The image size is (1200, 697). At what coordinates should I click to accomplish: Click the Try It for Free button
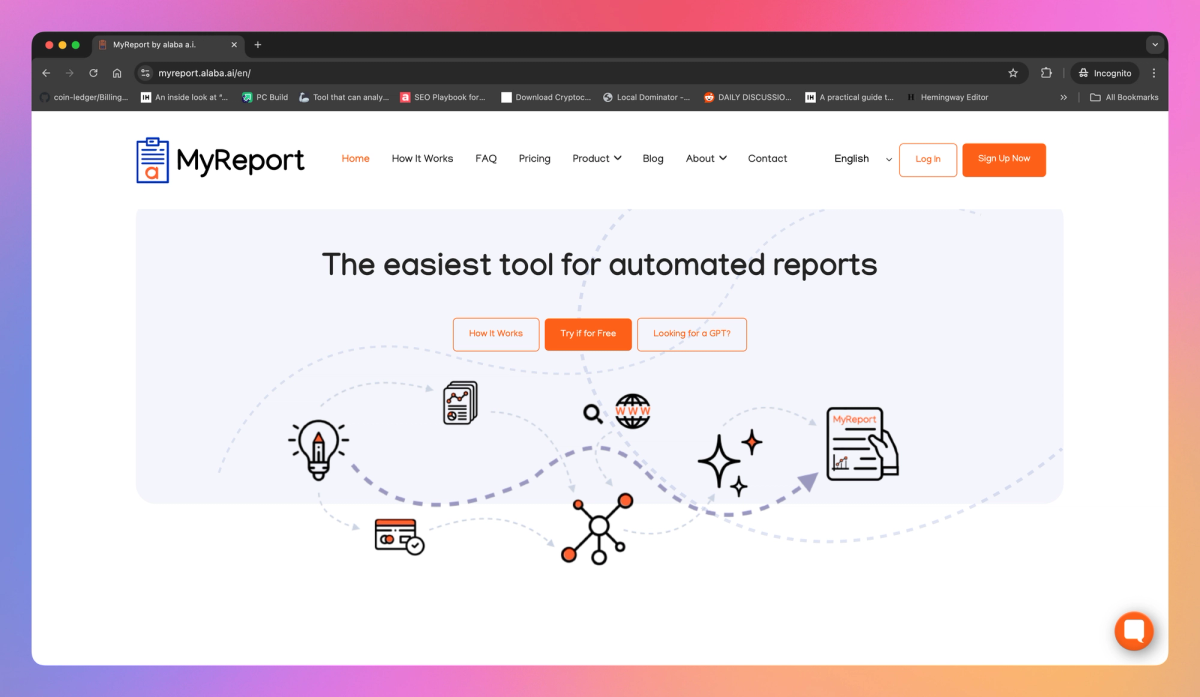pyautogui.click(x=588, y=334)
